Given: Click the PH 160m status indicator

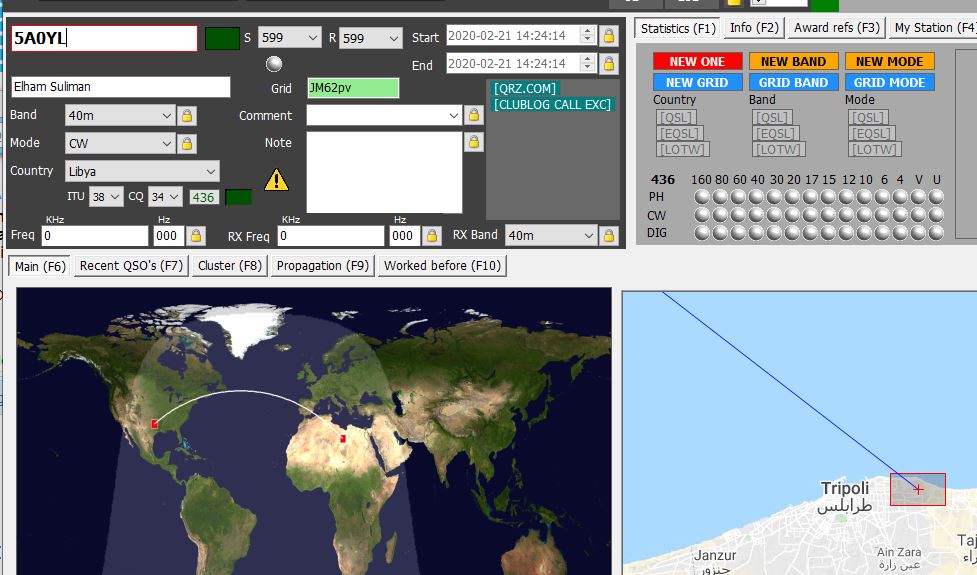Looking at the screenshot, I should (x=702, y=197).
